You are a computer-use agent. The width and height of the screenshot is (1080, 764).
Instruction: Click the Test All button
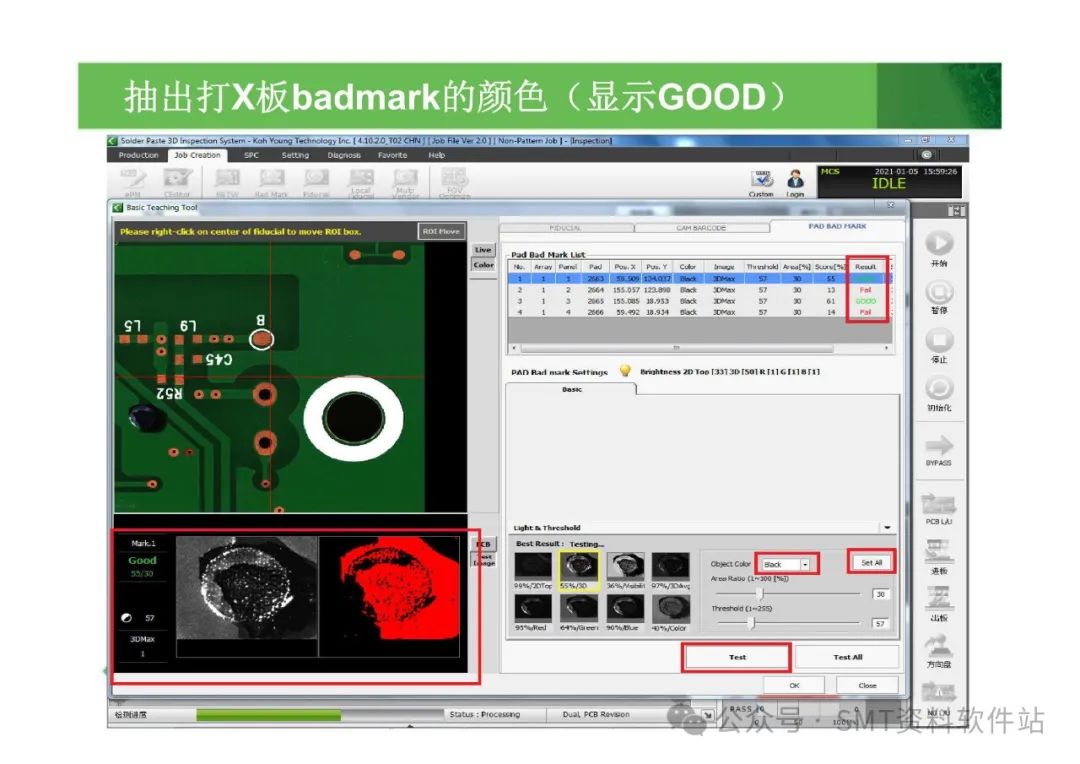click(x=848, y=657)
